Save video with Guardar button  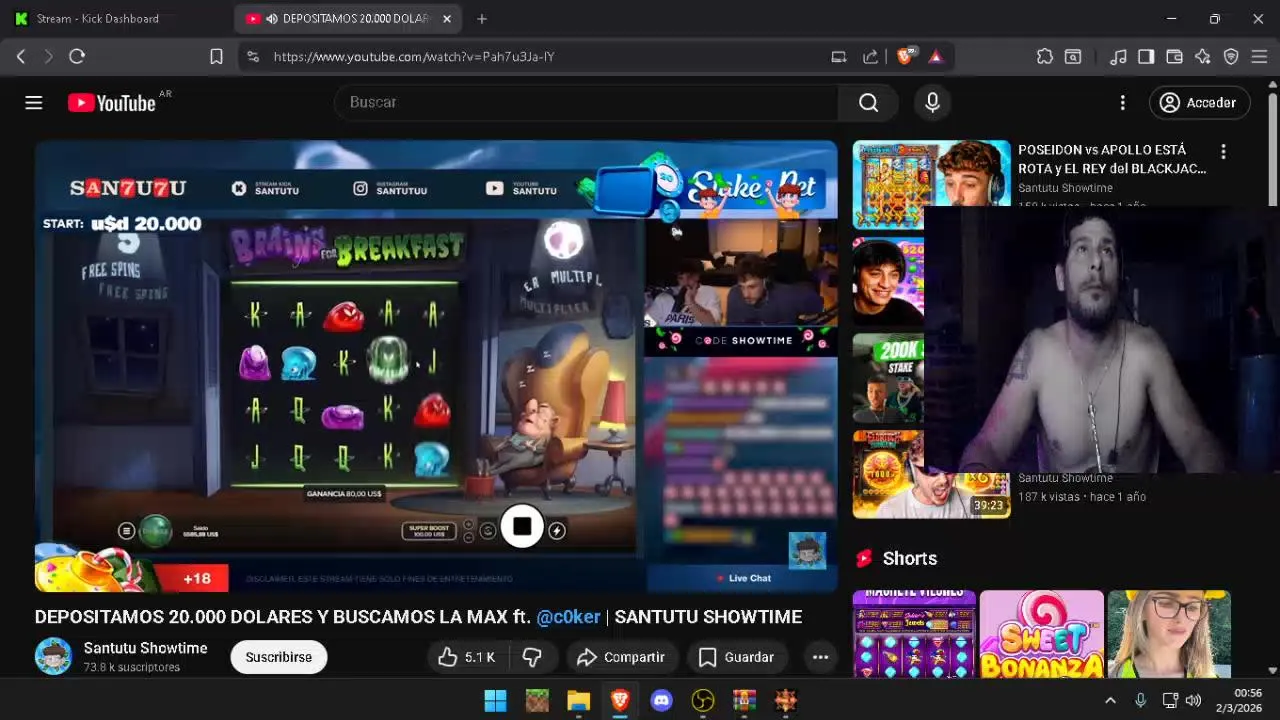(x=736, y=657)
